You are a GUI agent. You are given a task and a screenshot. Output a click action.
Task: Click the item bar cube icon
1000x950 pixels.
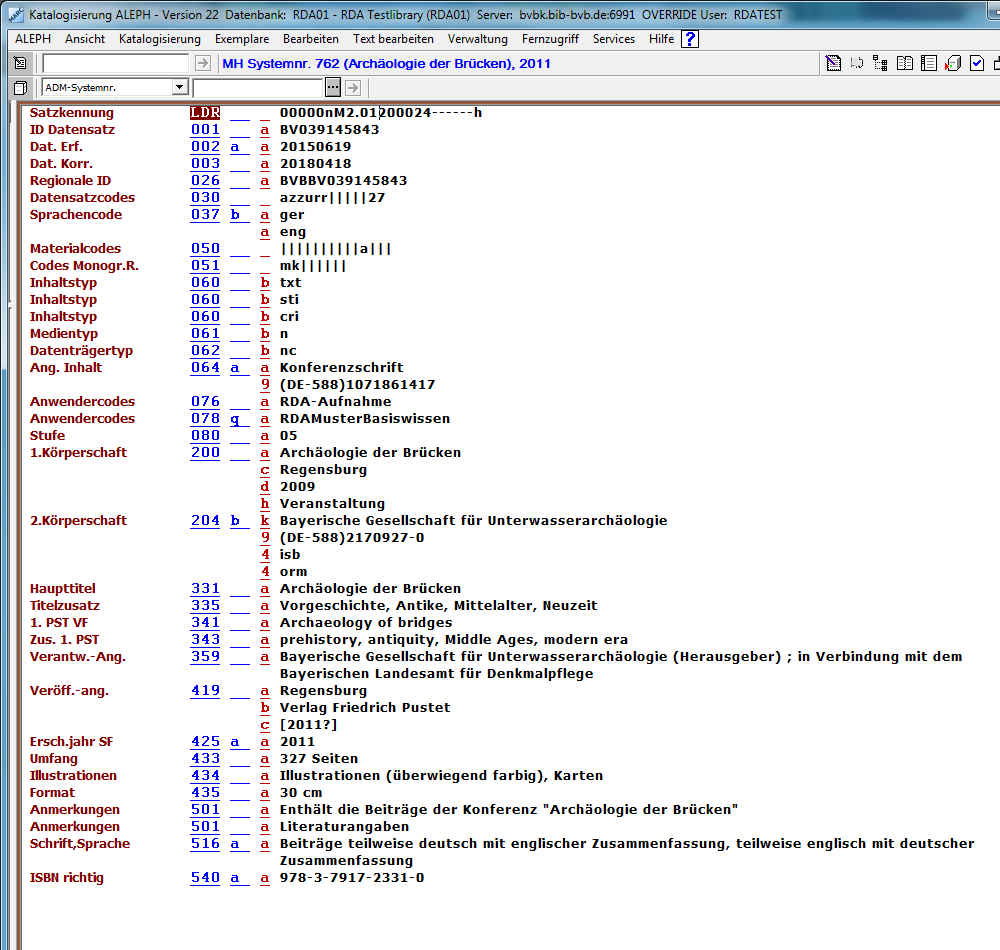pos(20,88)
